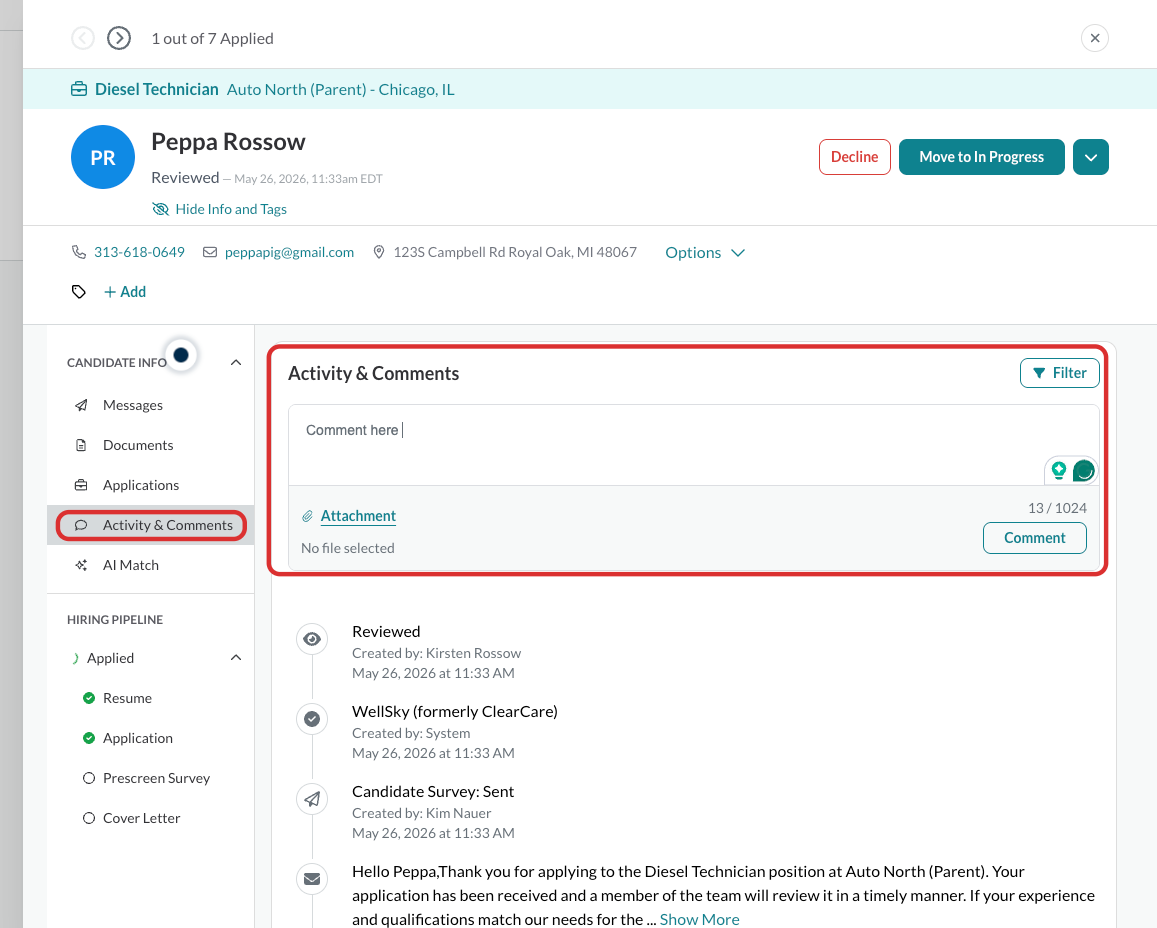Click the WellSky (formerly ClearCare) entry
Image resolution: width=1157 pixels, height=928 pixels.
pos(455,711)
